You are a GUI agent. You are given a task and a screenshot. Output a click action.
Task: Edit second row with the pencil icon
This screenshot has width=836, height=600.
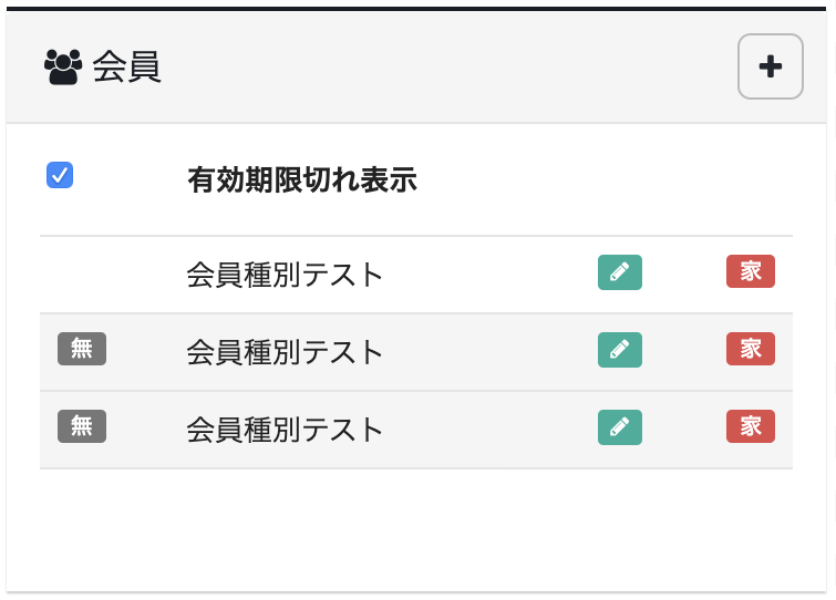[x=620, y=349]
